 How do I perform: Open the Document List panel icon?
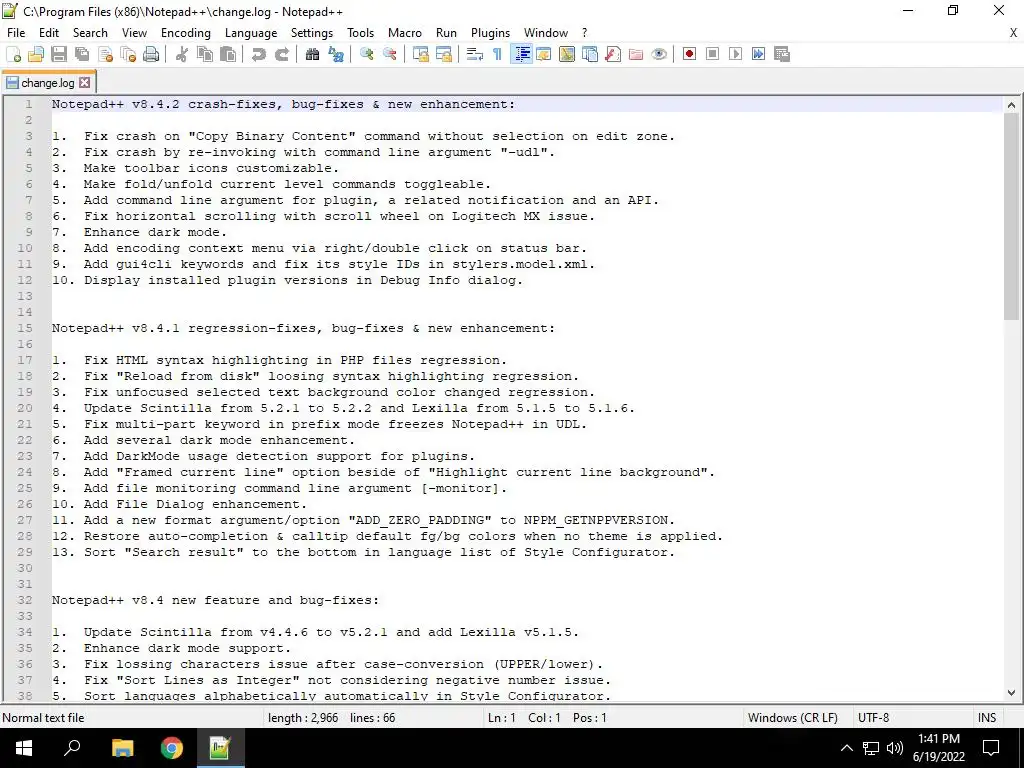pyautogui.click(x=590, y=54)
